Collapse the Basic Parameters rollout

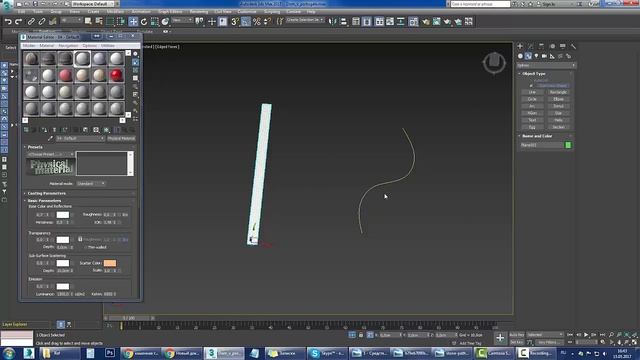[44, 201]
